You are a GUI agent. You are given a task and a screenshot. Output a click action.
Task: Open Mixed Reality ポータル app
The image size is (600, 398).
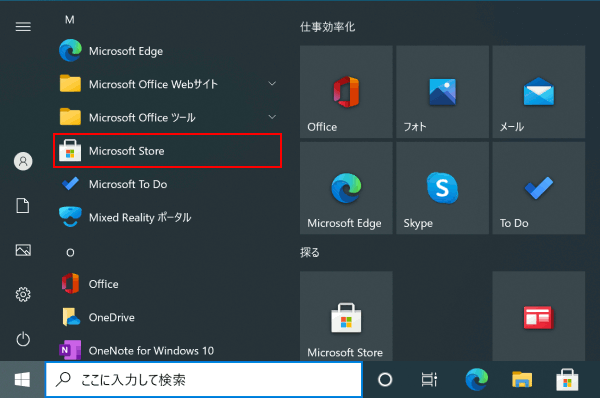[167, 217]
